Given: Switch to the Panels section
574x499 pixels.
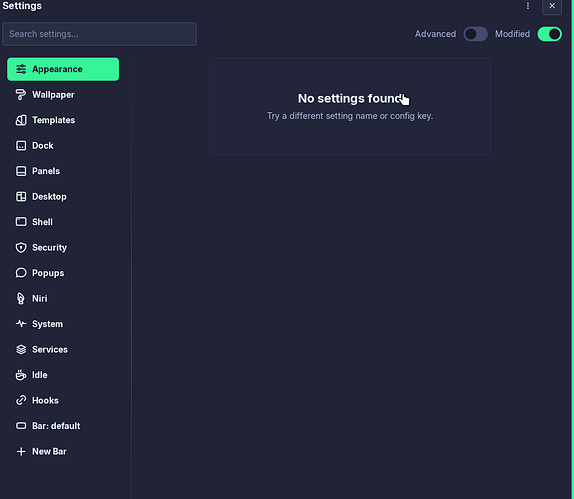Looking at the screenshot, I should [63, 171].
